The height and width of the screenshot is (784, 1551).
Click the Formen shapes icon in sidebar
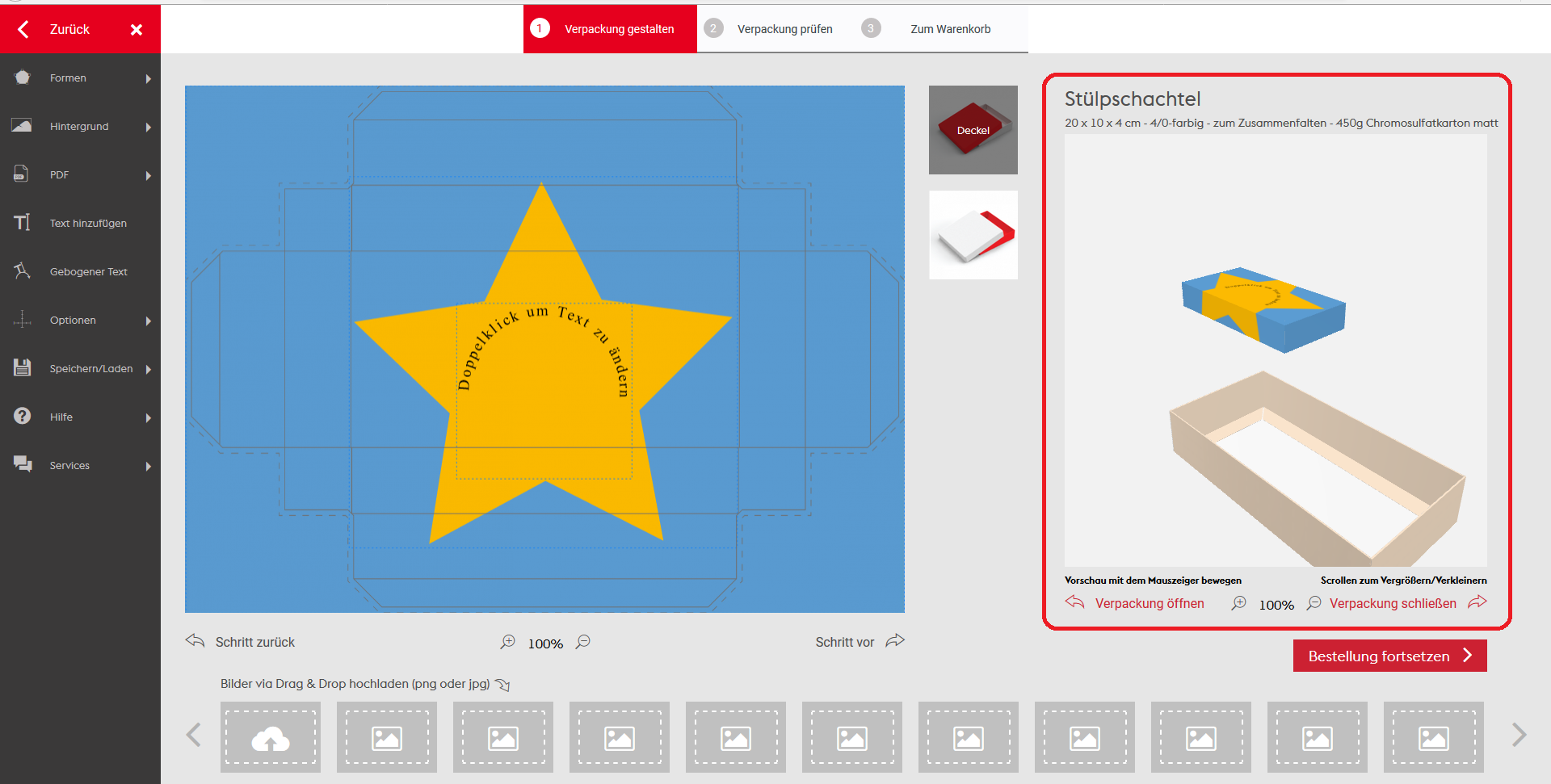coord(23,78)
